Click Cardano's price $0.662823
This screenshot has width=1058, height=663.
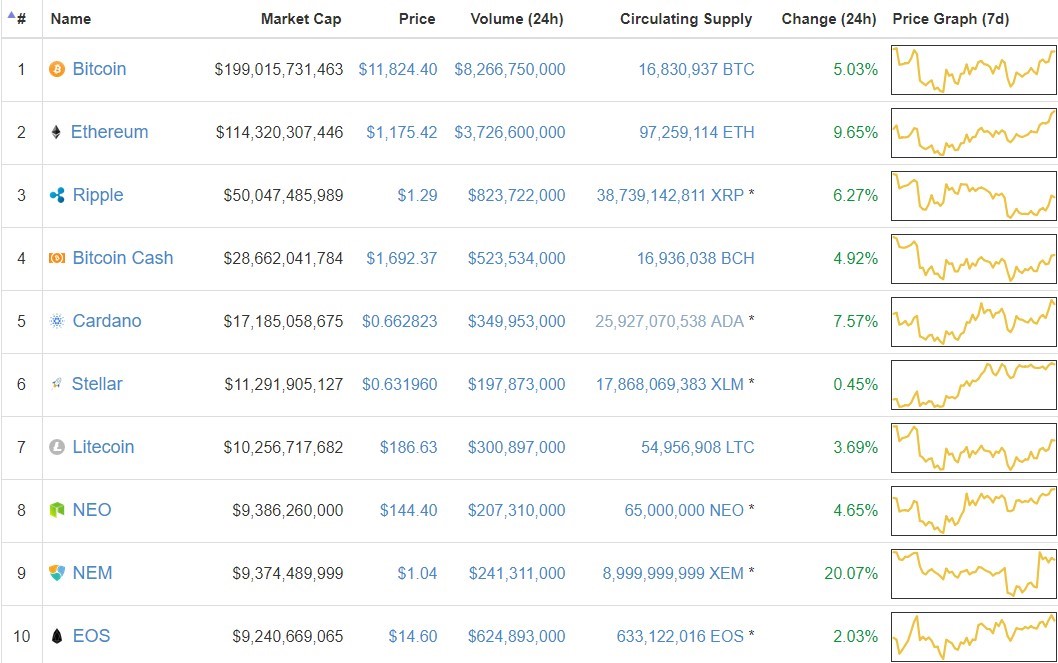coord(399,322)
